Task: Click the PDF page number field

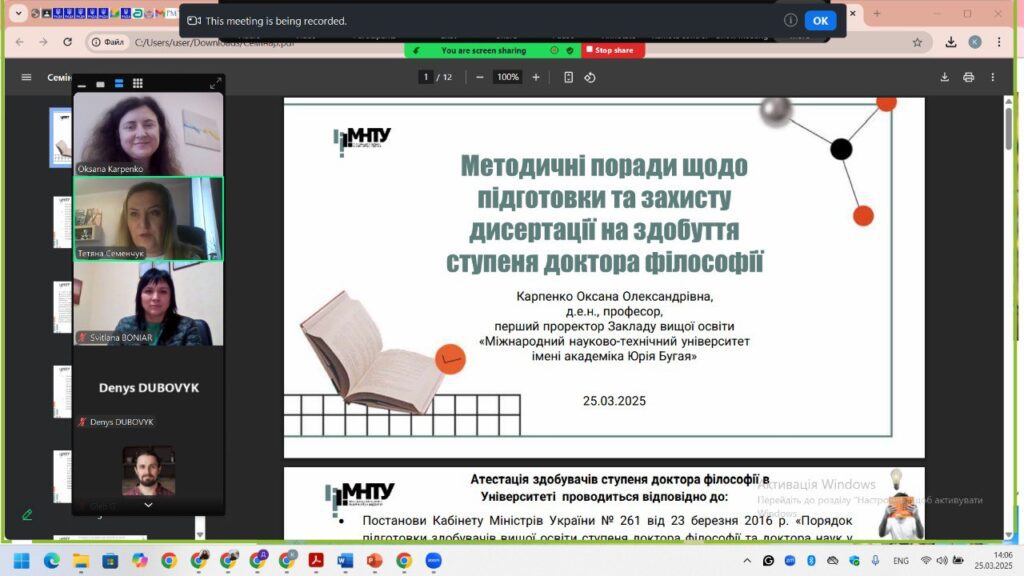Action: [426, 77]
